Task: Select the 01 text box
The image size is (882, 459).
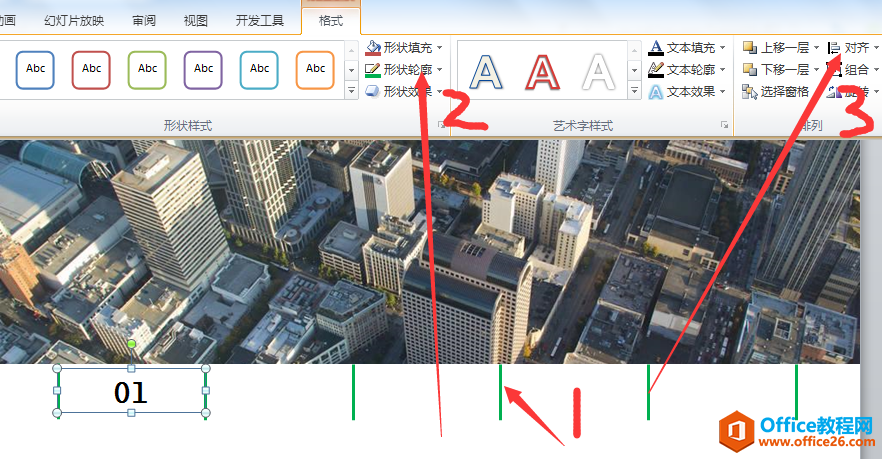Action: pyautogui.click(x=131, y=392)
